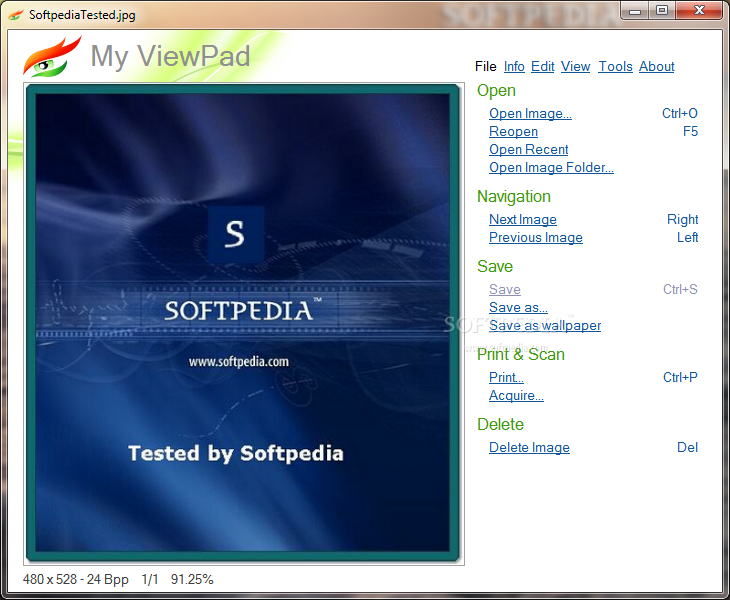Choose Save as...

[x=518, y=308]
